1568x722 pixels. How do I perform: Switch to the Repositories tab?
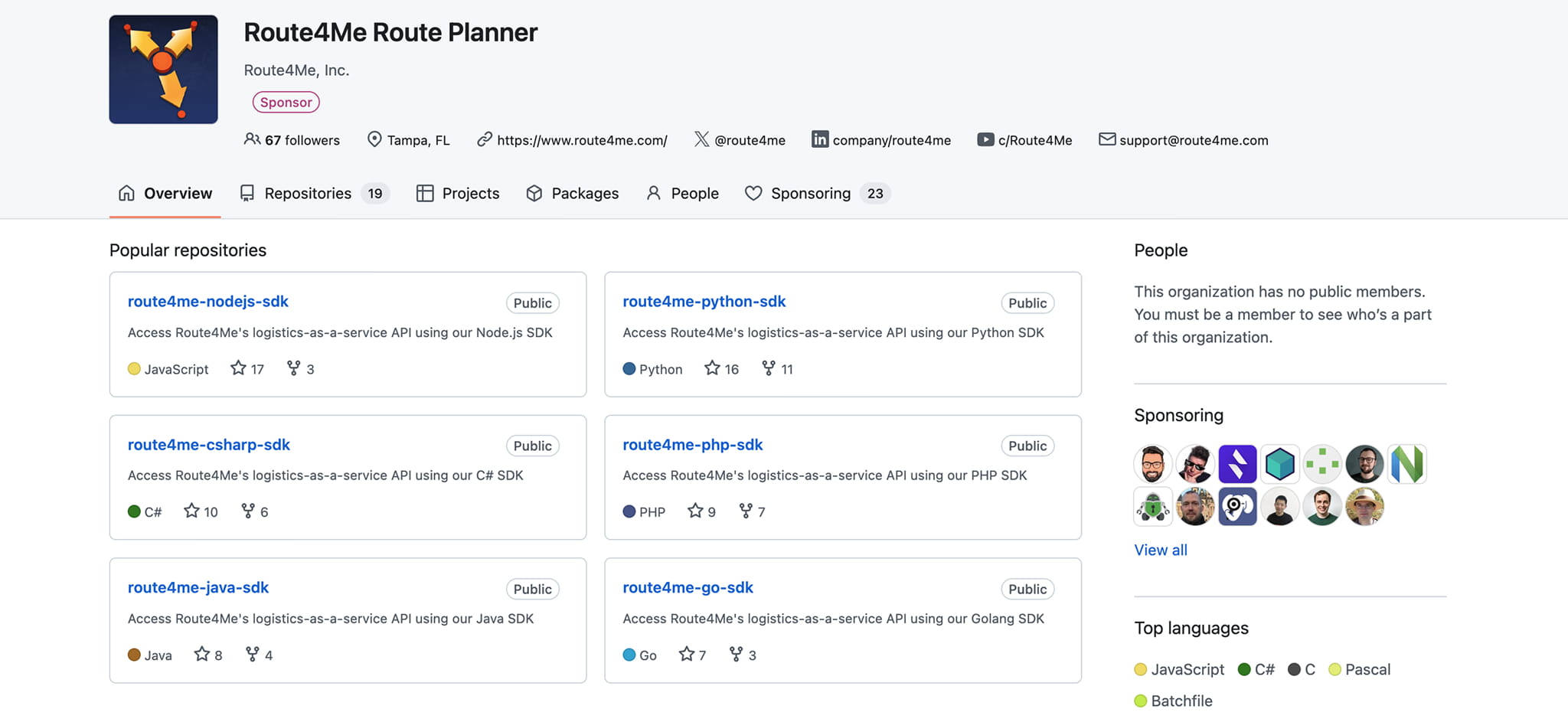click(x=315, y=194)
